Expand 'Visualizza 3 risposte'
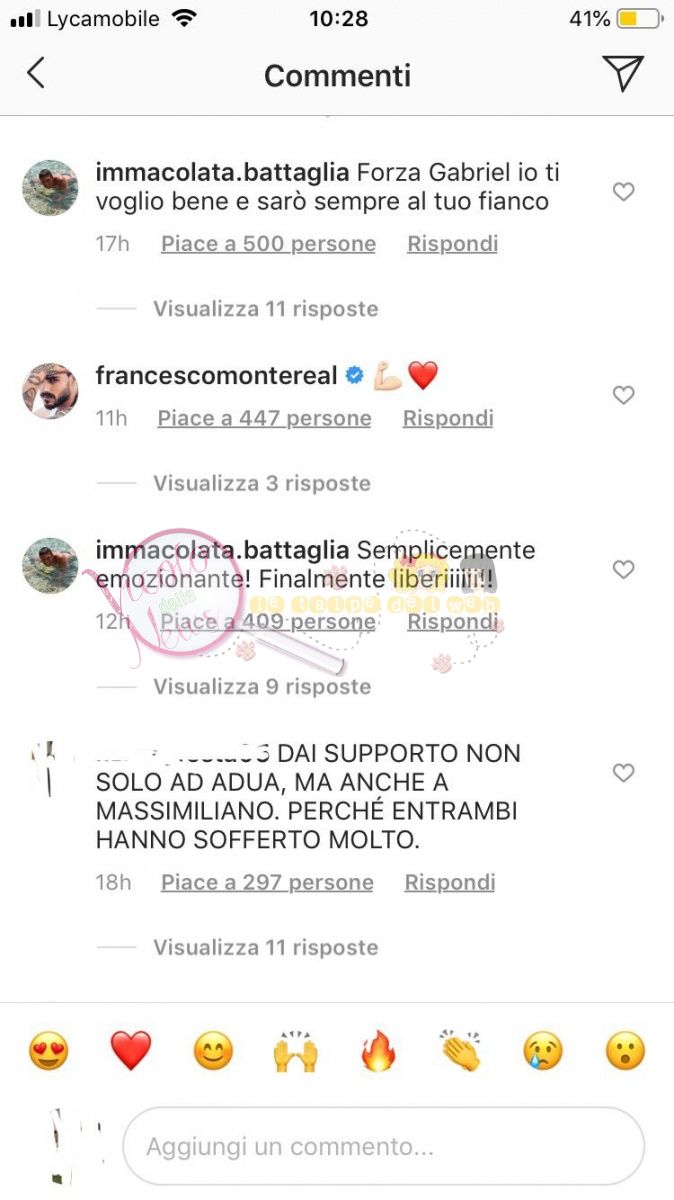 point(262,483)
